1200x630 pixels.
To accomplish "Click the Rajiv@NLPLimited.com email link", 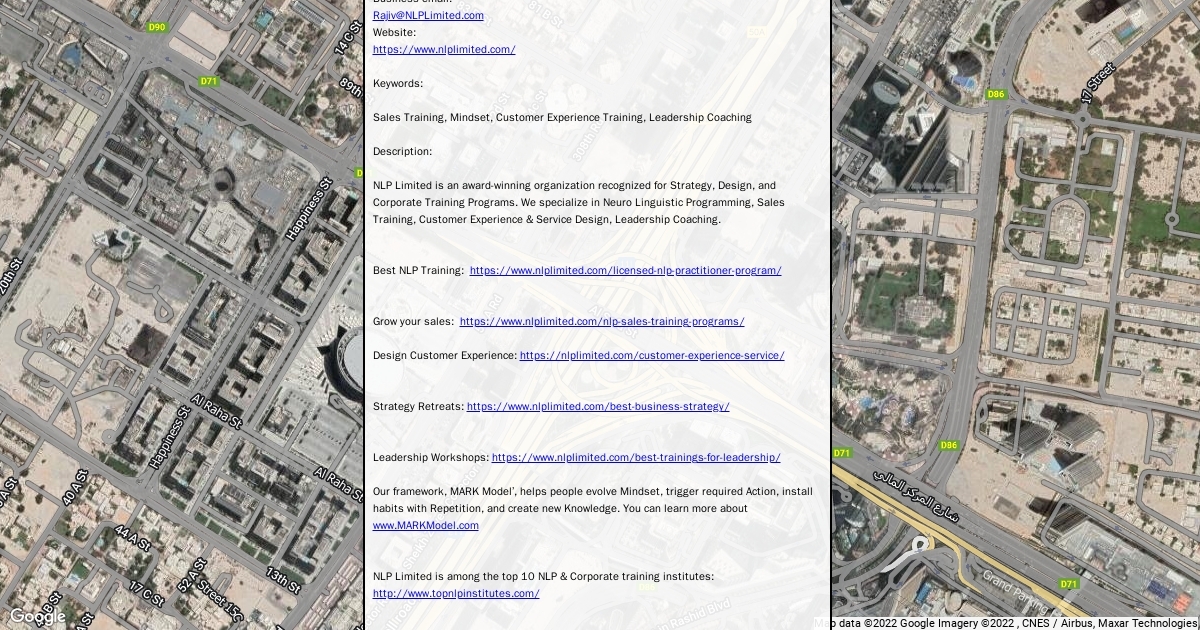I will click(x=428, y=15).
